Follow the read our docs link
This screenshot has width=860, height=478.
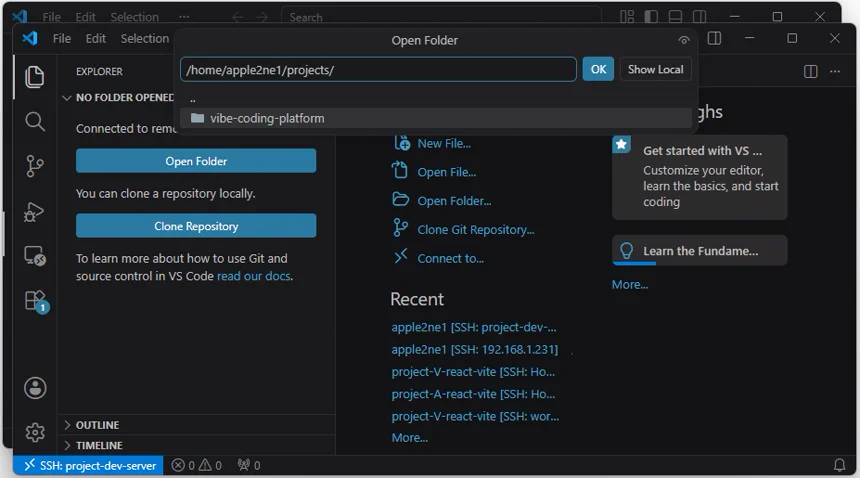pyautogui.click(x=253, y=276)
